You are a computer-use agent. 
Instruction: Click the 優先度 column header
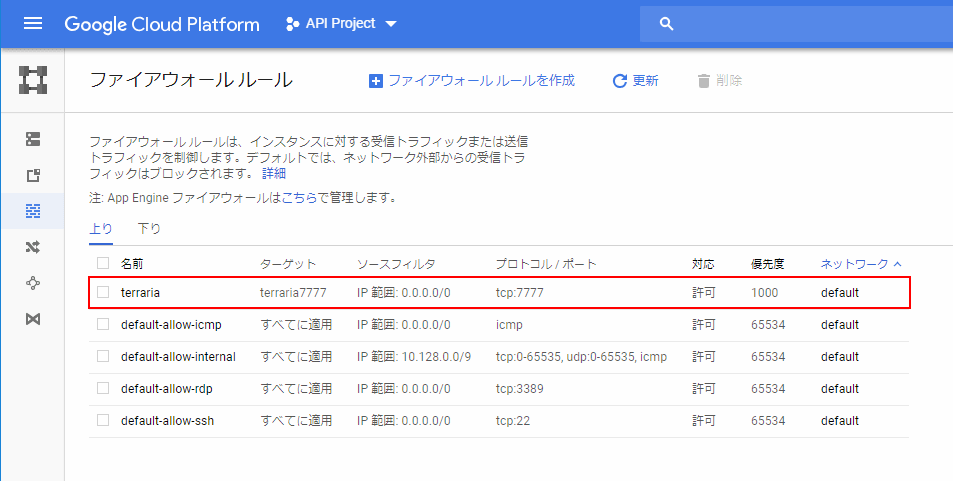click(768, 264)
